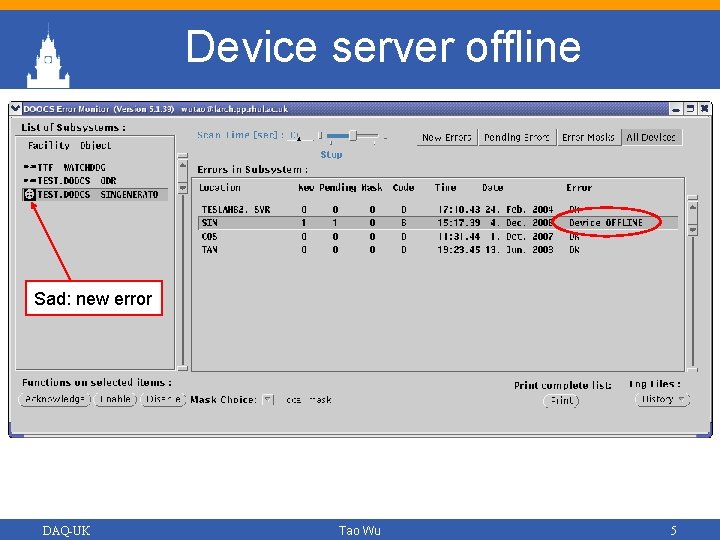Viewport: 720px width, 540px height.
Task: Click the Error column header
Action: pyautogui.click(x=579, y=188)
